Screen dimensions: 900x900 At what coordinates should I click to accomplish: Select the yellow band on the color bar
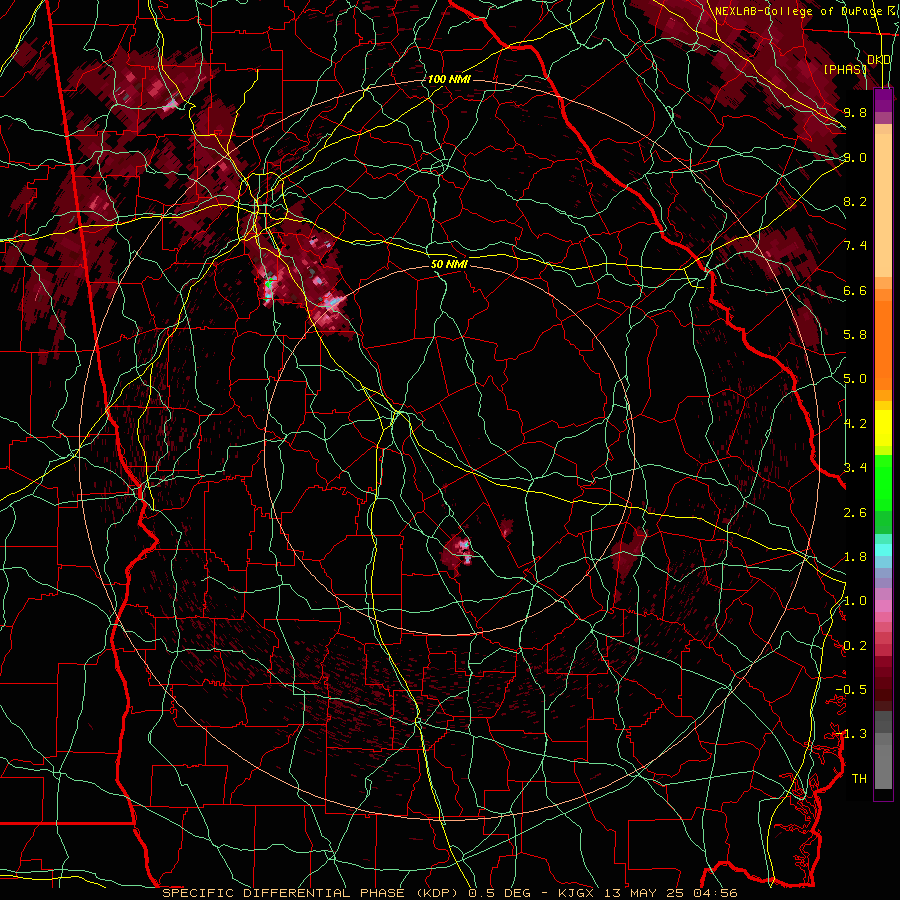tap(883, 428)
